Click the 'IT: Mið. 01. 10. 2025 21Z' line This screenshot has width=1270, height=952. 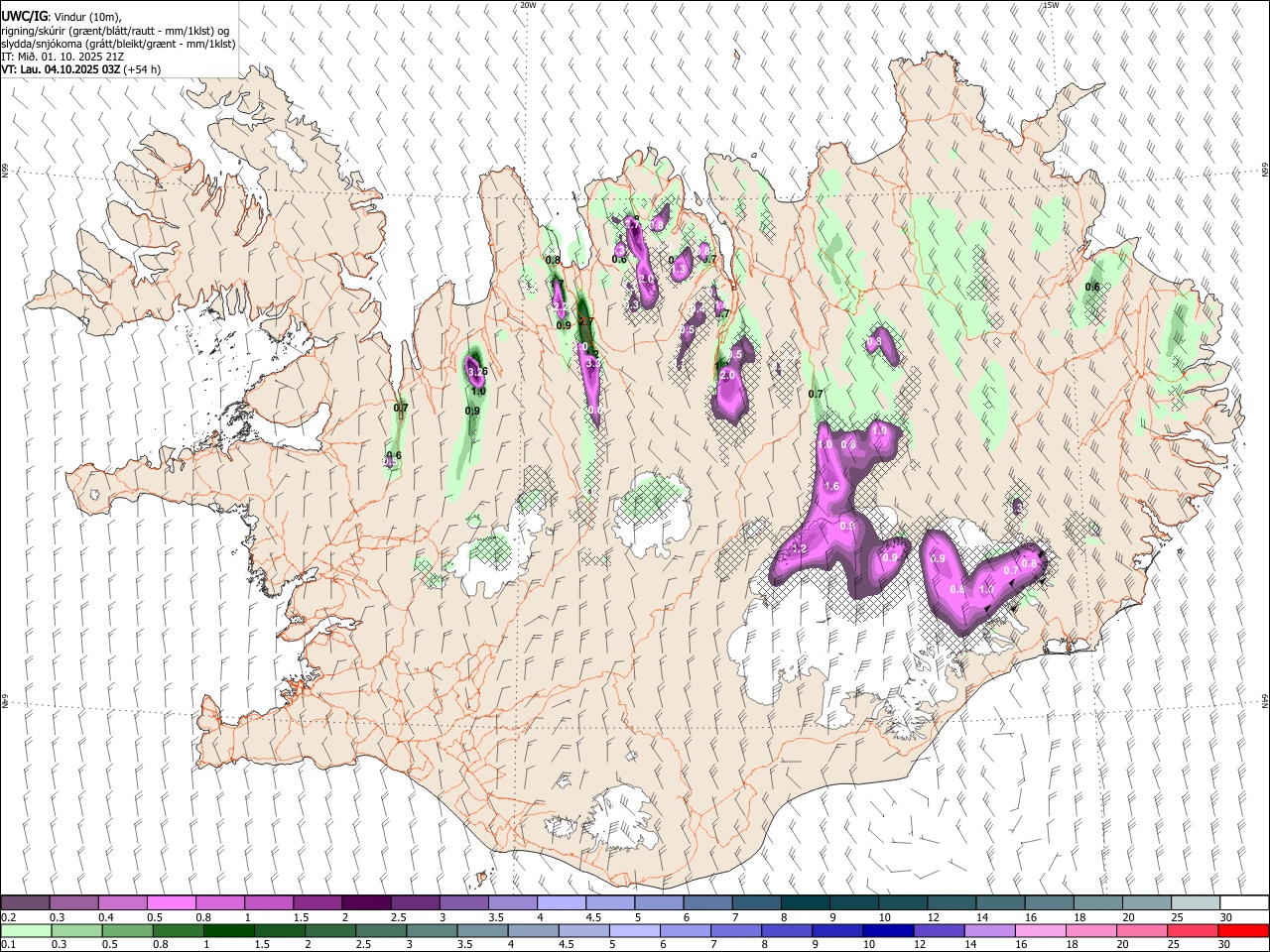[63, 57]
